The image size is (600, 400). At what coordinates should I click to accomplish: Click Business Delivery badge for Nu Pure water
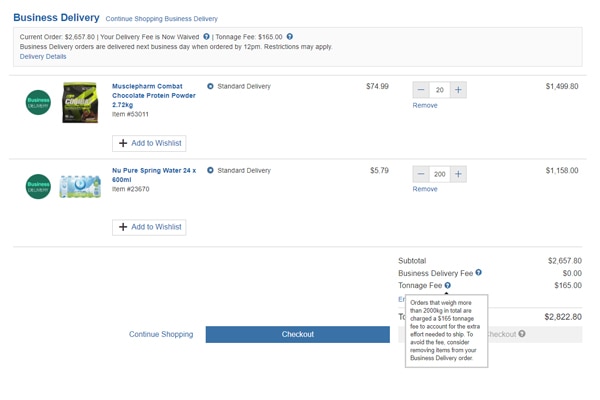[x=38, y=187]
